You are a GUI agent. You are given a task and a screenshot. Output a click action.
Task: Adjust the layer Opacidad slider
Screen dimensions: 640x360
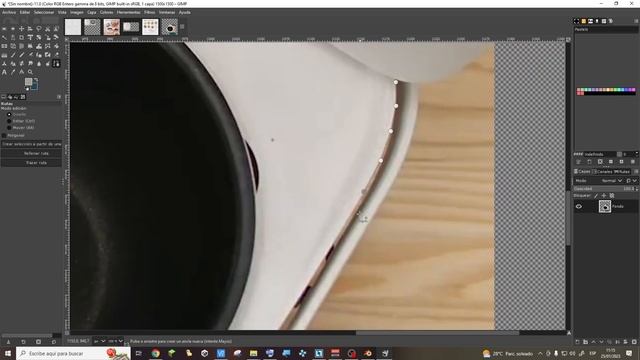pos(606,189)
